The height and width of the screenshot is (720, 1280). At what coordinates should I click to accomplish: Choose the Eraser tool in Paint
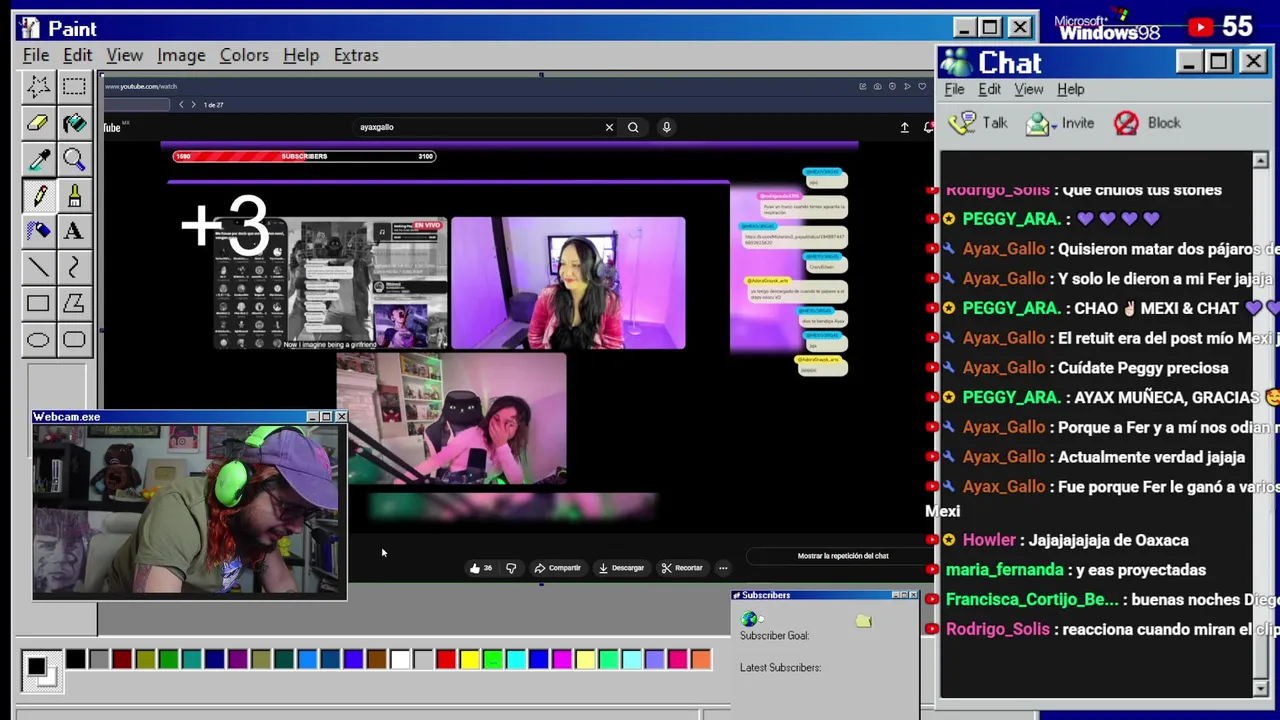point(38,122)
